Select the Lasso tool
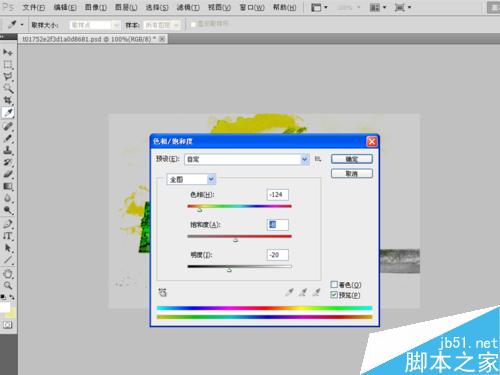500x375 pixels. point(8,77)
